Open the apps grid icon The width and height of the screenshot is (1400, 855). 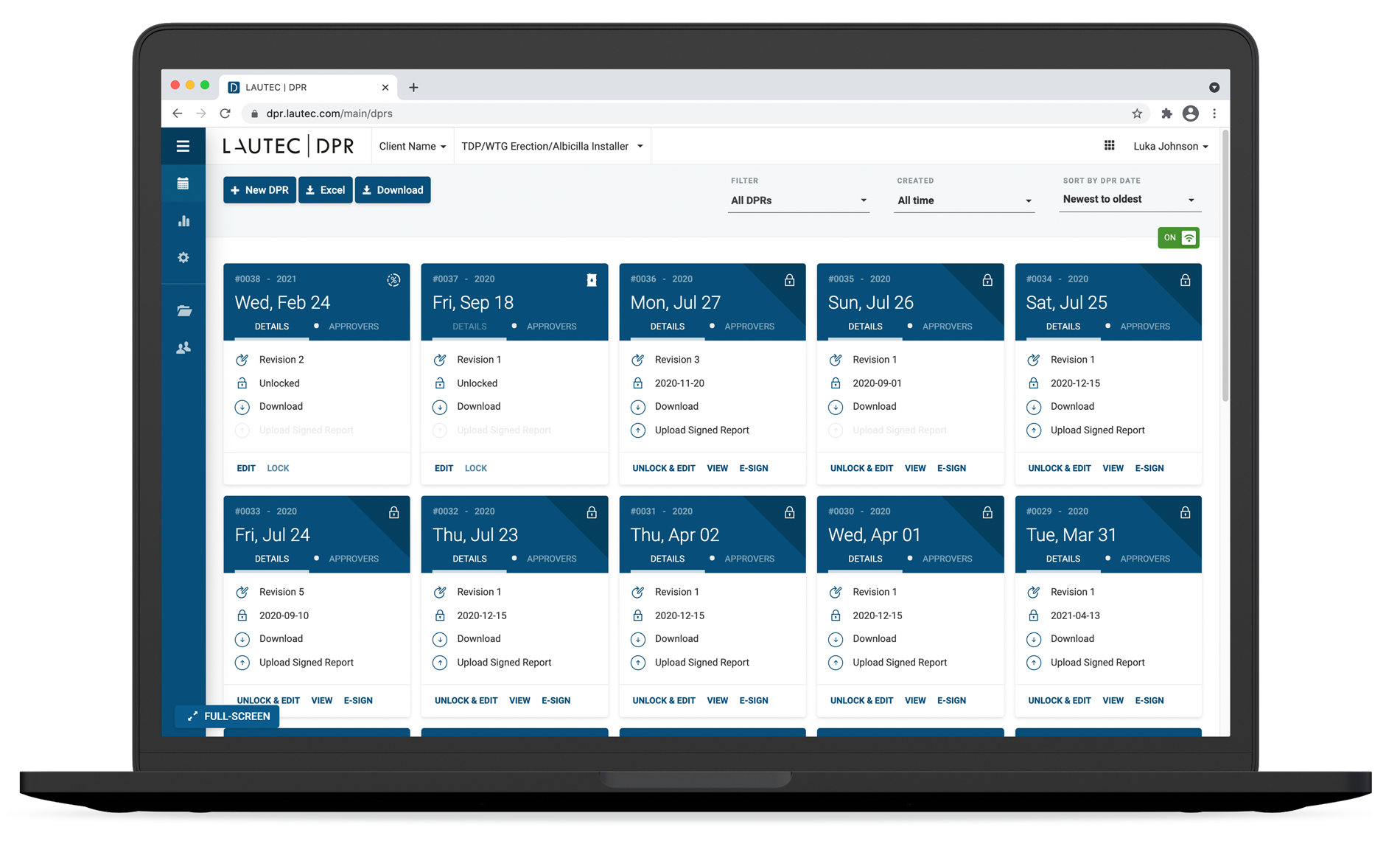click(x=1109, y=145)
